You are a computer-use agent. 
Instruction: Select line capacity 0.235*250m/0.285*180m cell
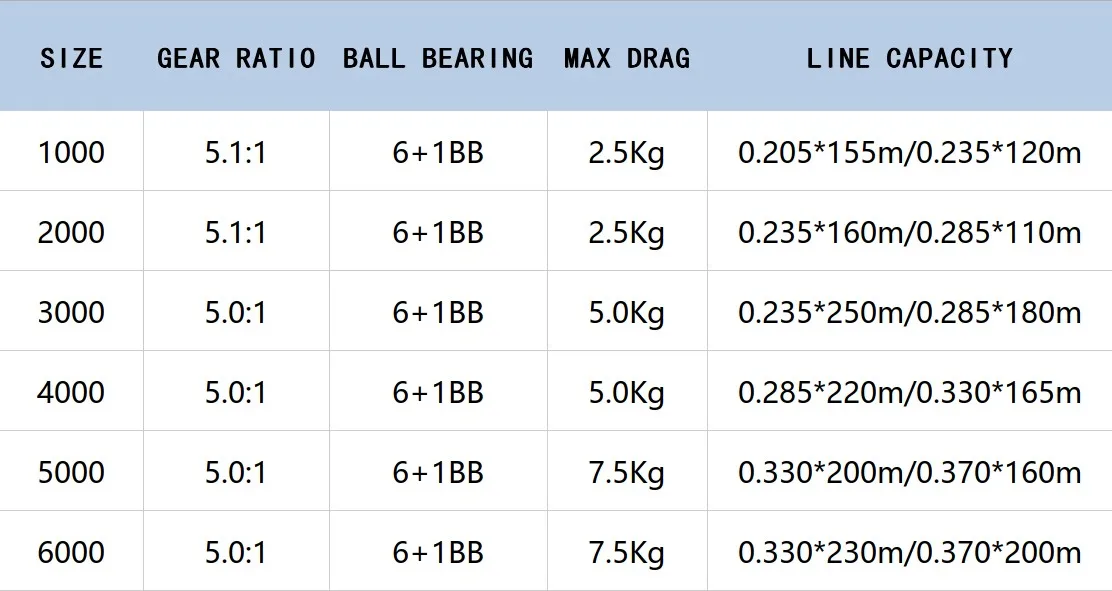coord(910,313)
